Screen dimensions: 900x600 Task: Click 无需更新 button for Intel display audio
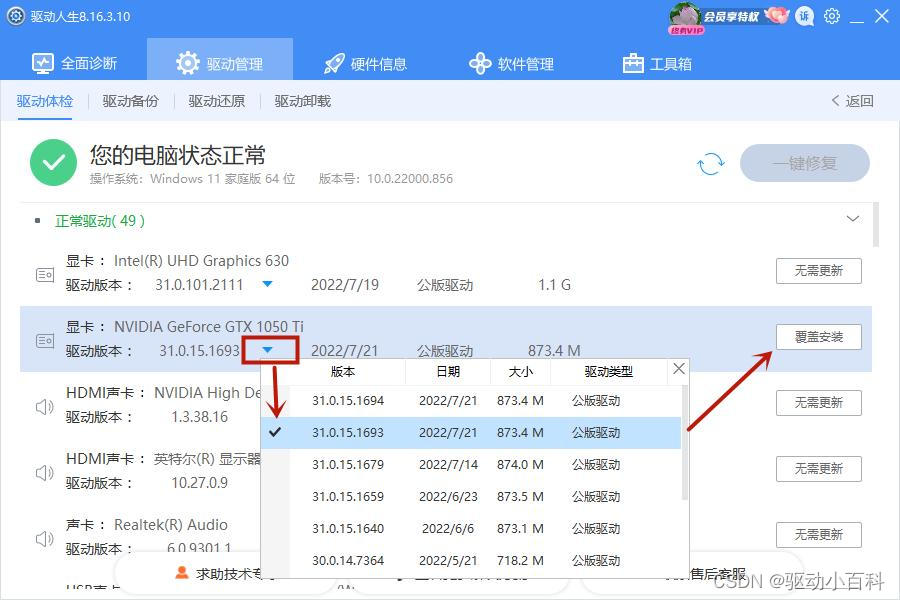pyautogui.click(x=818, y=469)
